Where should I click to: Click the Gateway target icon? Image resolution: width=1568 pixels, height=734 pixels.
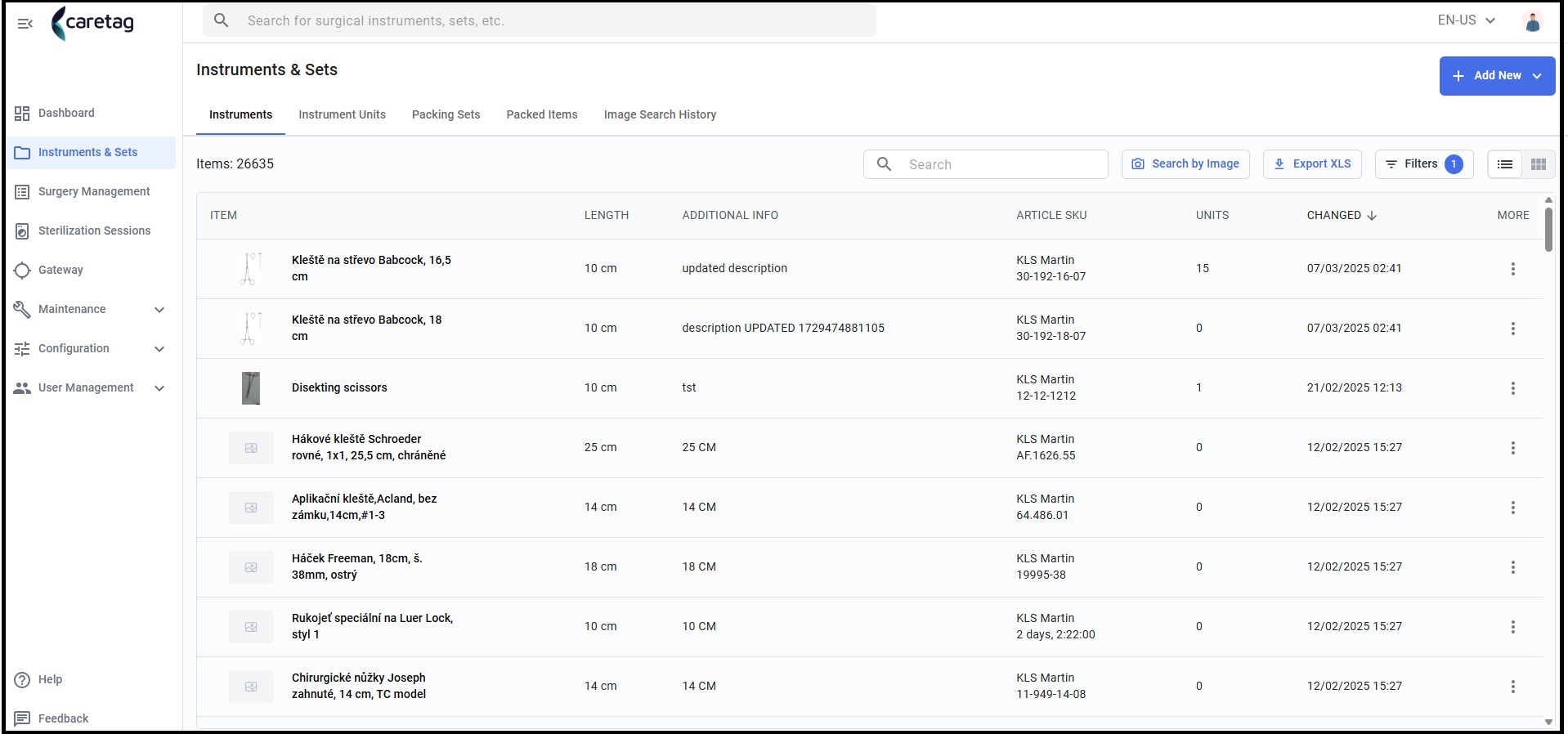(x=22, y=271)
